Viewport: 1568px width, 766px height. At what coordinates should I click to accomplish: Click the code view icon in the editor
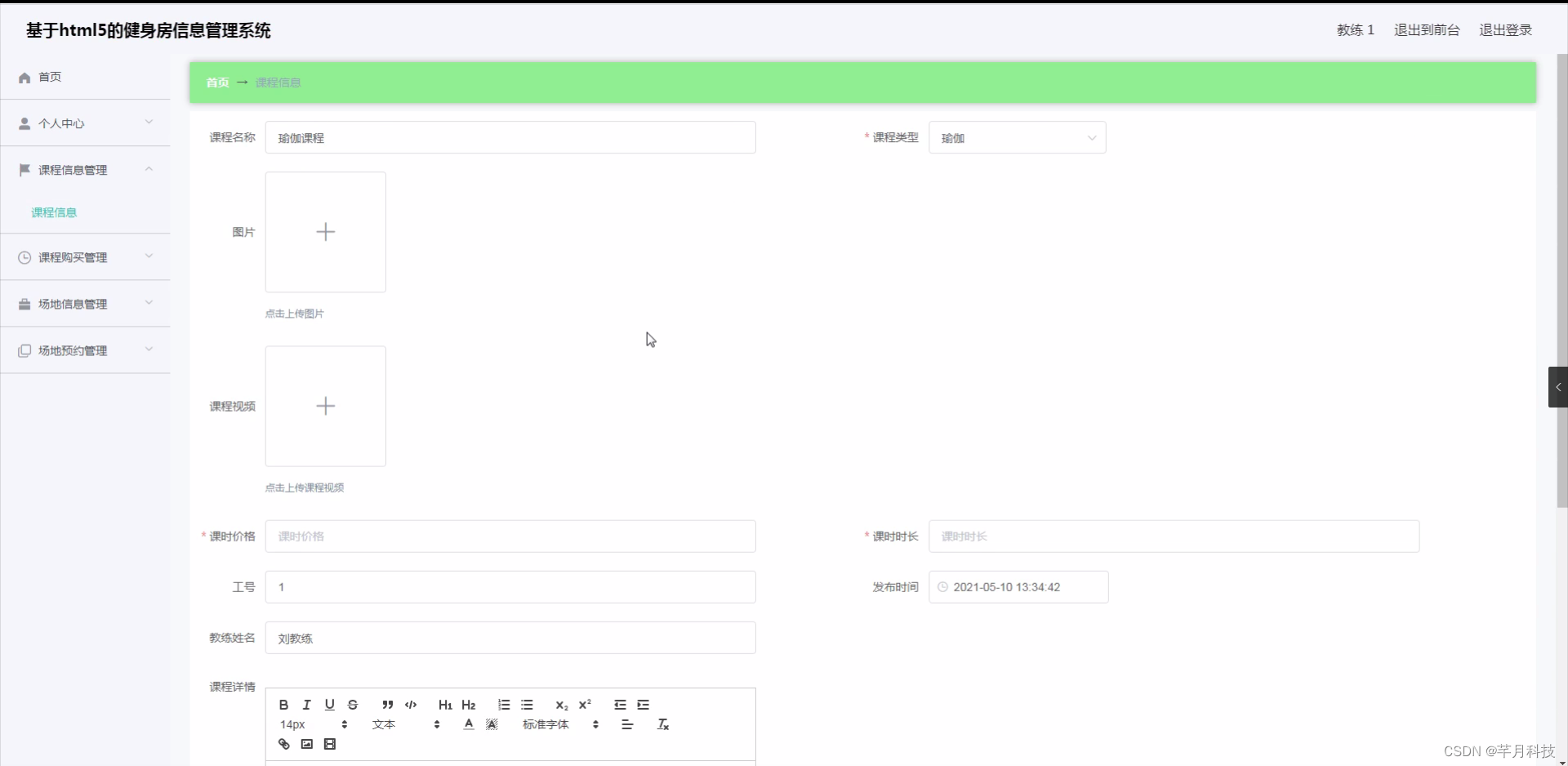tap(410, 706)
